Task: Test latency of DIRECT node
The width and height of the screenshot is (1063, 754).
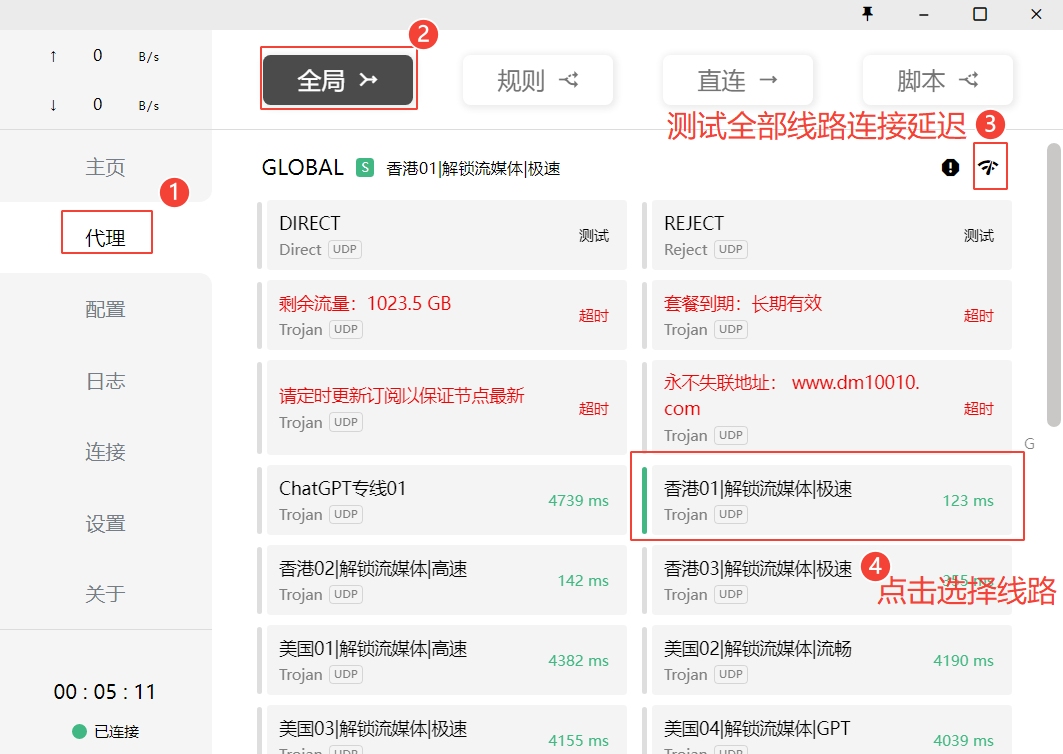Action: coord(593,236)
